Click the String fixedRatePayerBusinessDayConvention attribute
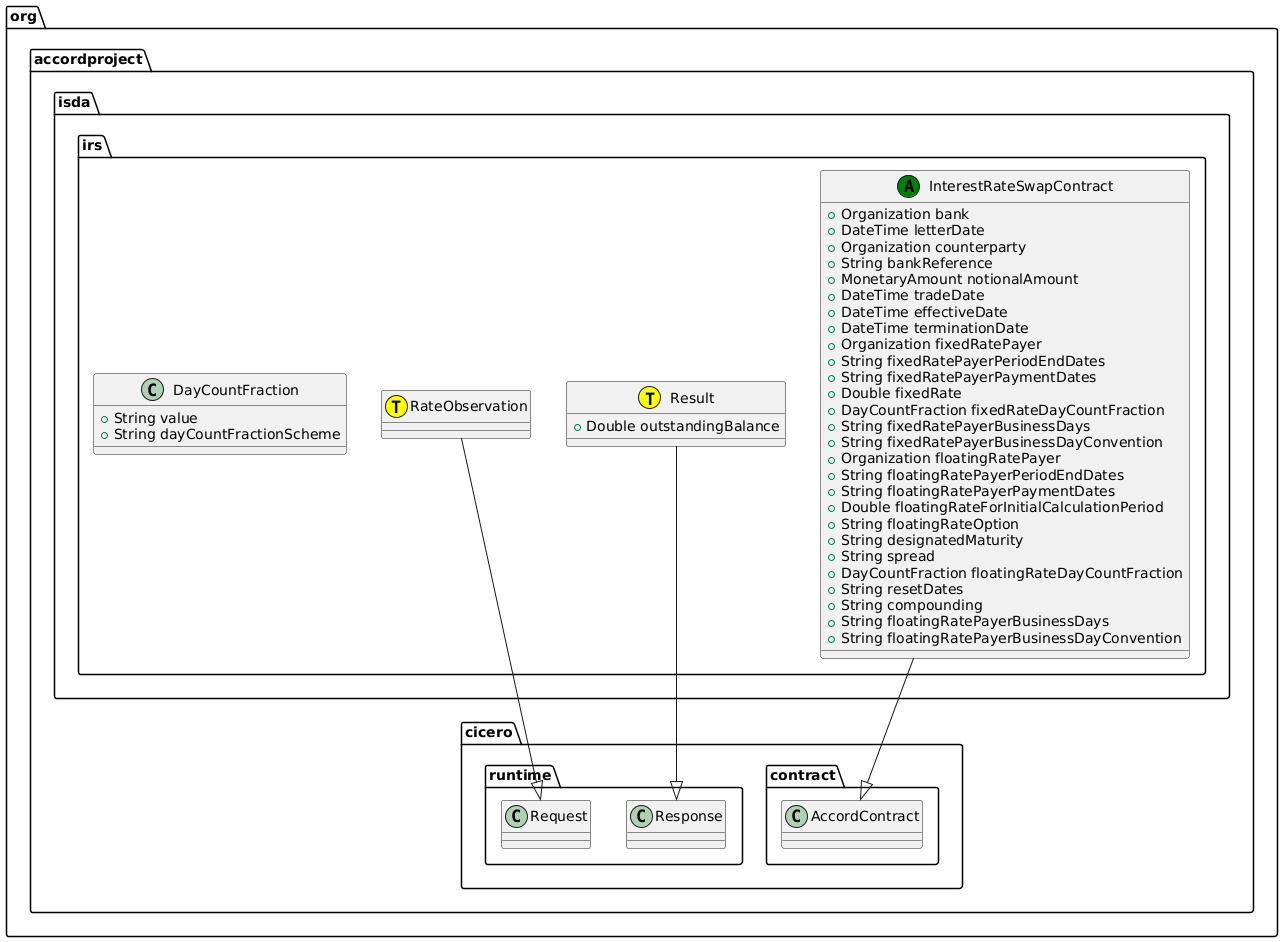Viewport: 1283px width, 942px height. pos(1001,442)
